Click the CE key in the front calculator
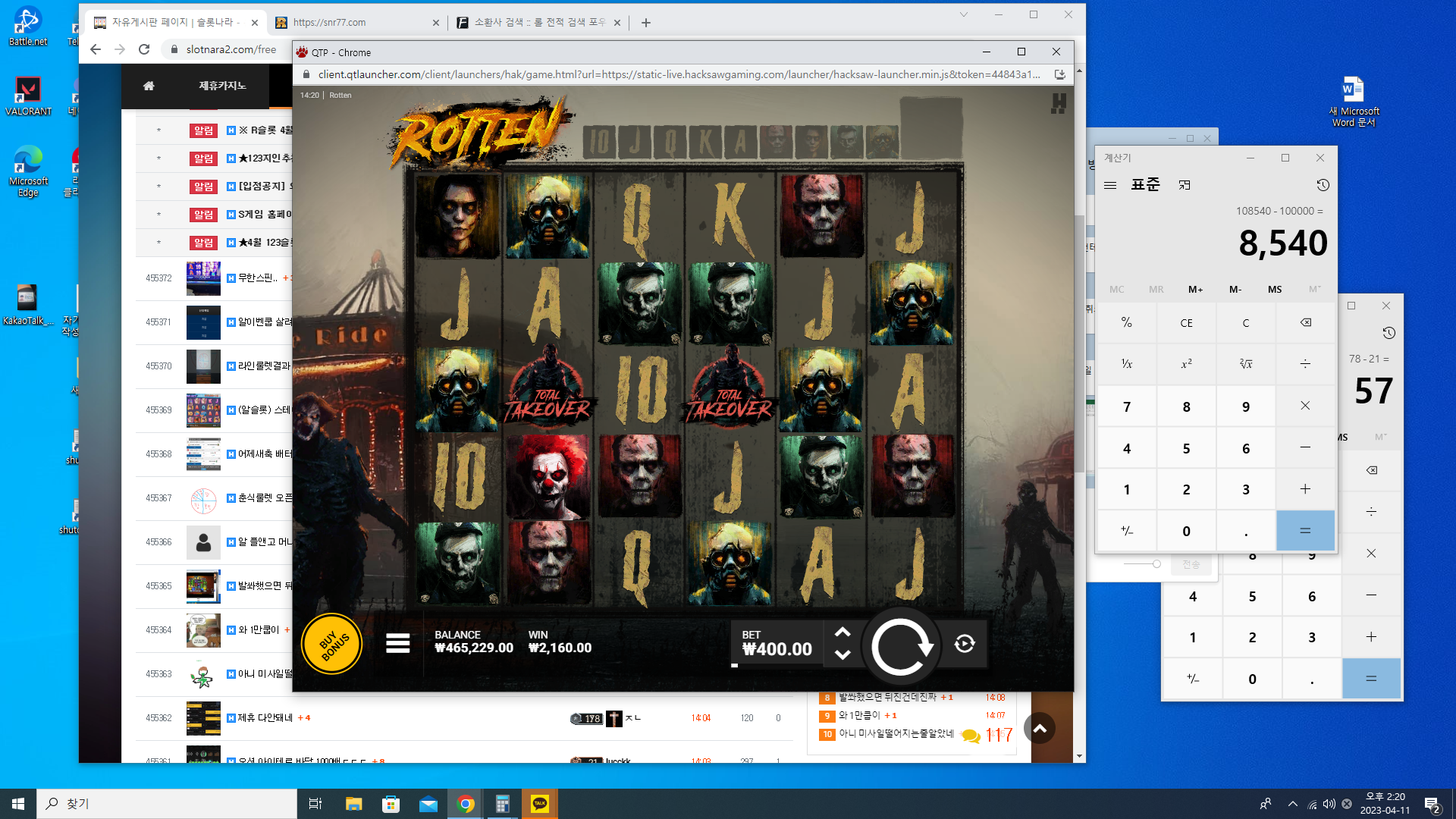The width and height of the screenshot is (1456, 819). point(1186,323)
